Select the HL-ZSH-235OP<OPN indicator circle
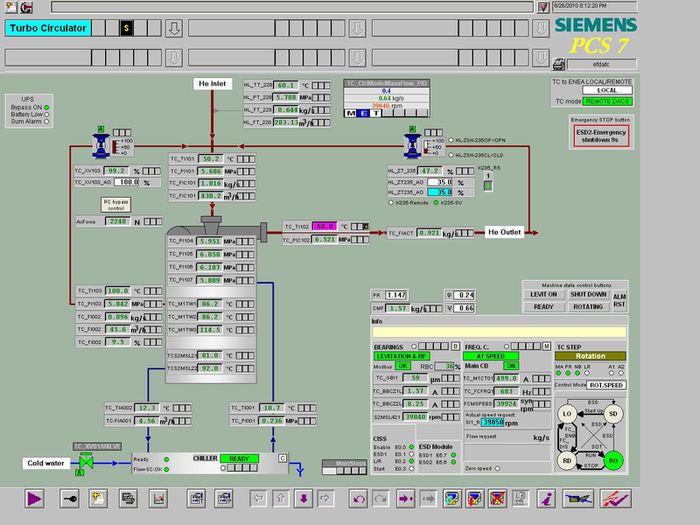This screenshot has height=525, width=700. tap(451, 140)
